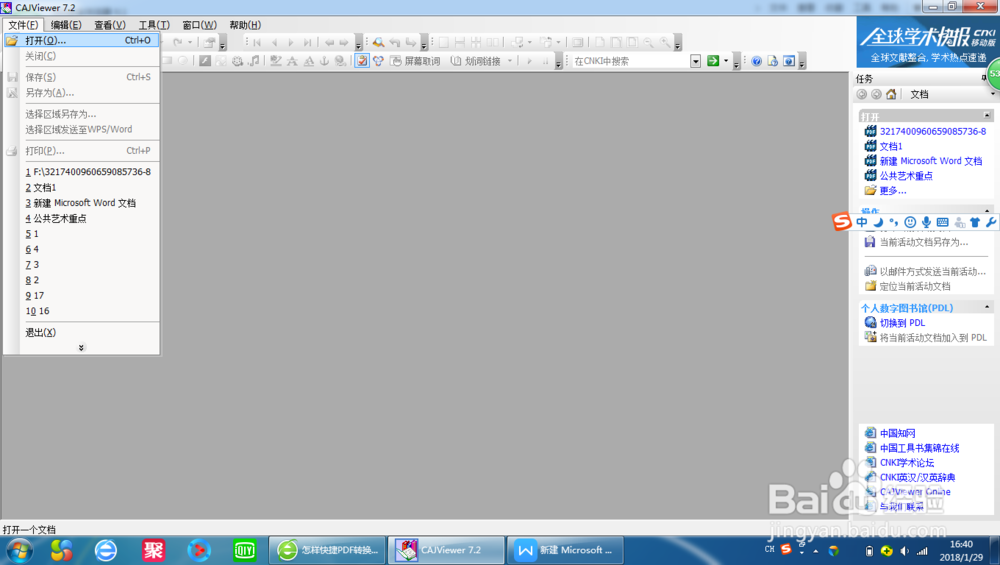Open 文档1 link in task pane
This screenshot has width=1000, height=565.
point(891,146)
